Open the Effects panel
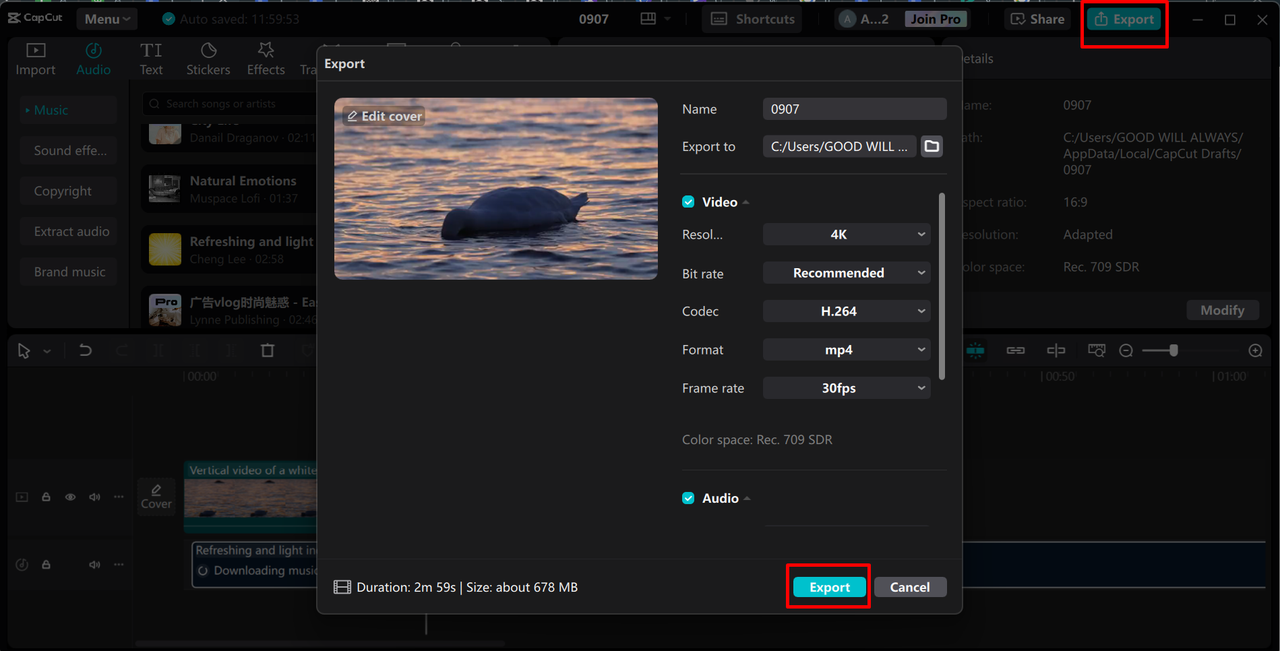1280x651 pixels. 265,57
